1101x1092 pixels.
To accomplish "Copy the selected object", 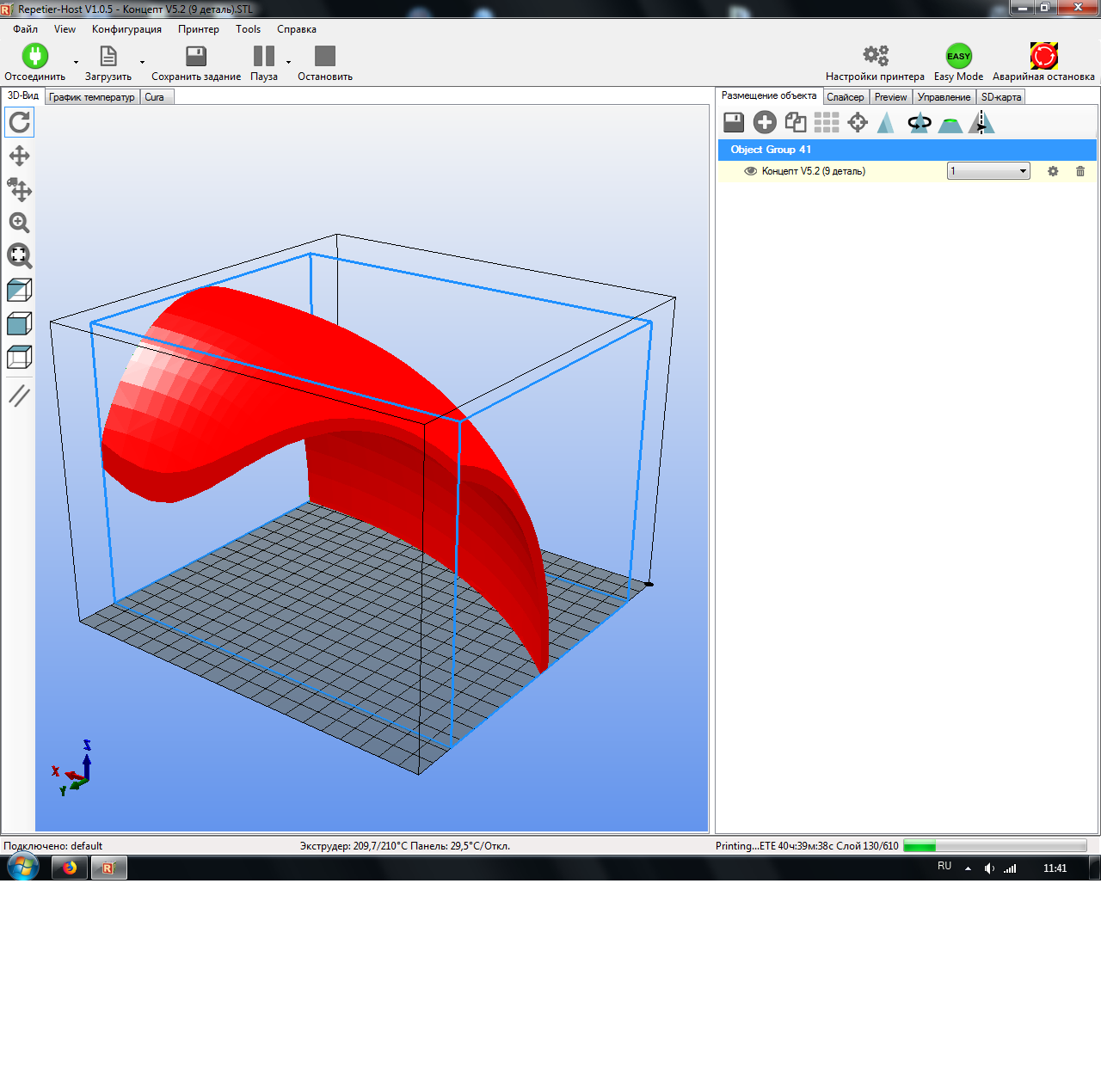I will [x=795, y=122].
